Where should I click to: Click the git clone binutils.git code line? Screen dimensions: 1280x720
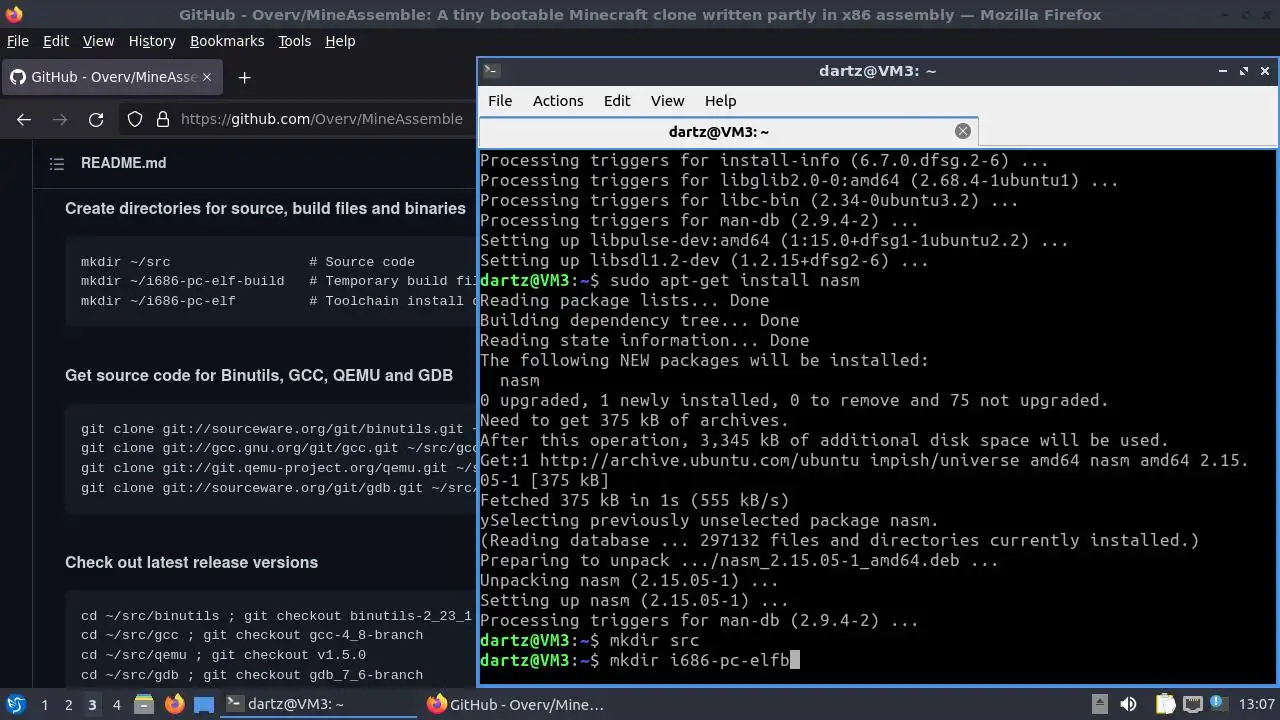(278, 429)
